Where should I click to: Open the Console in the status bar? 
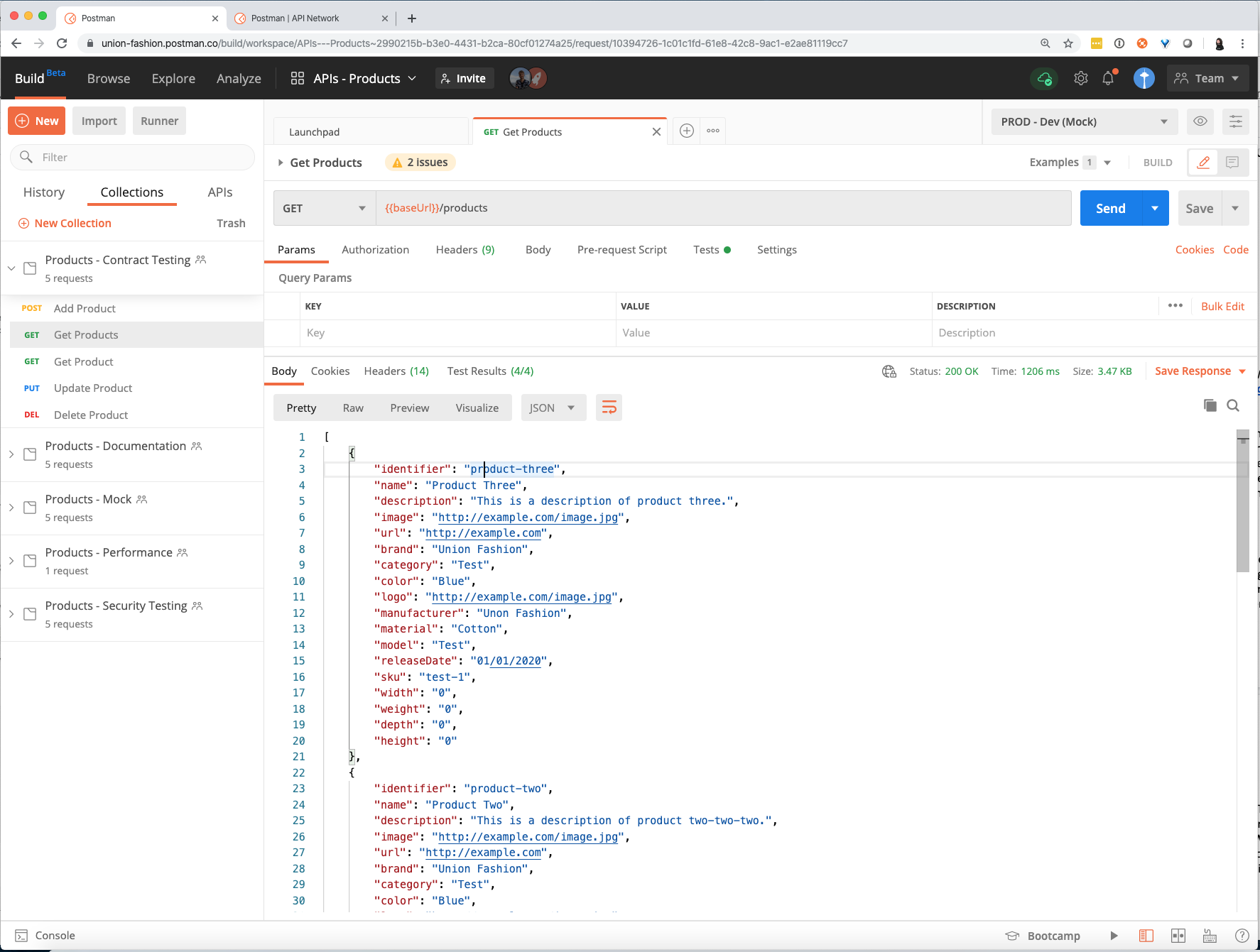click(x=45, y=936)
